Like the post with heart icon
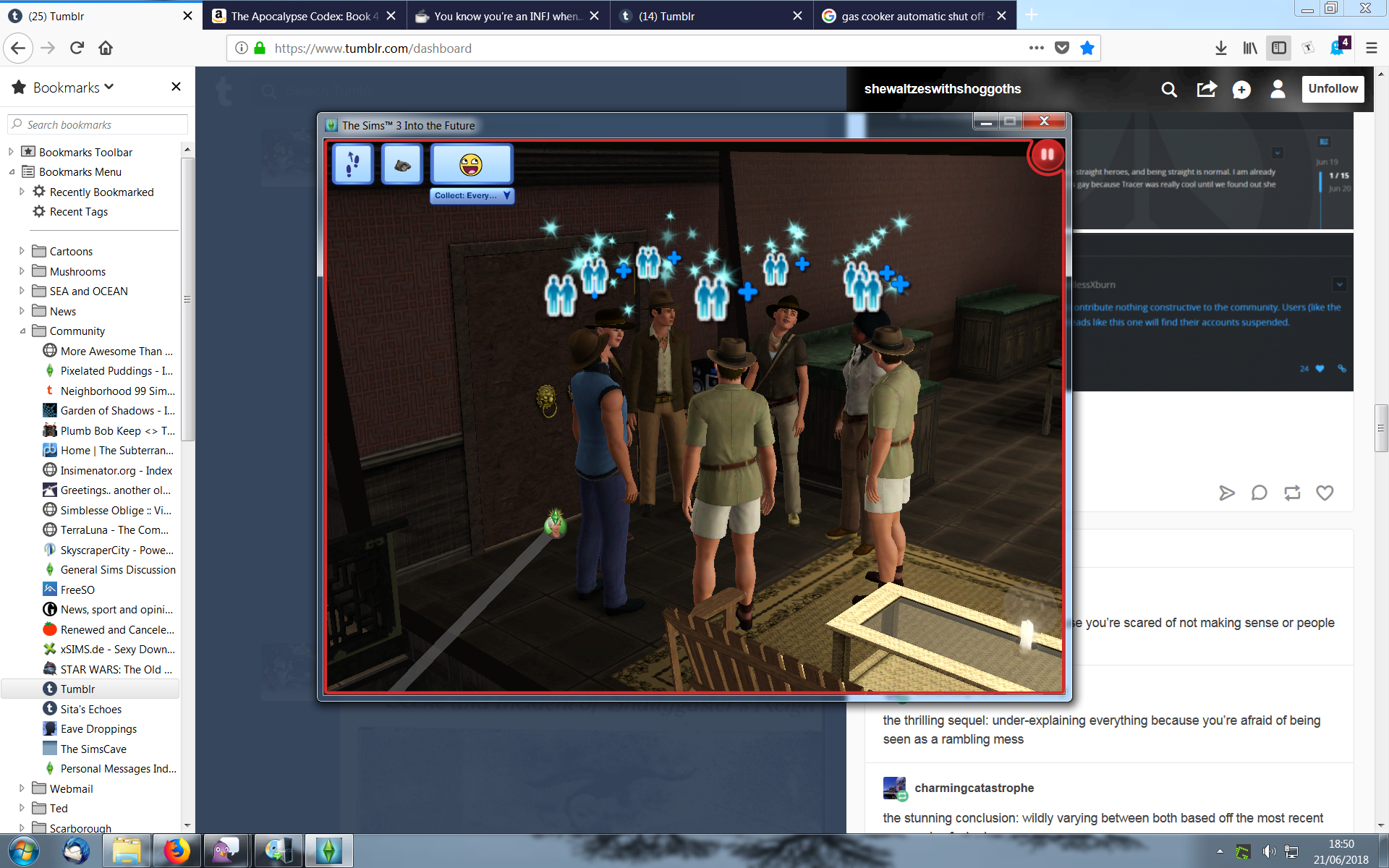 pyautogui.click(x=1325, y=493)
